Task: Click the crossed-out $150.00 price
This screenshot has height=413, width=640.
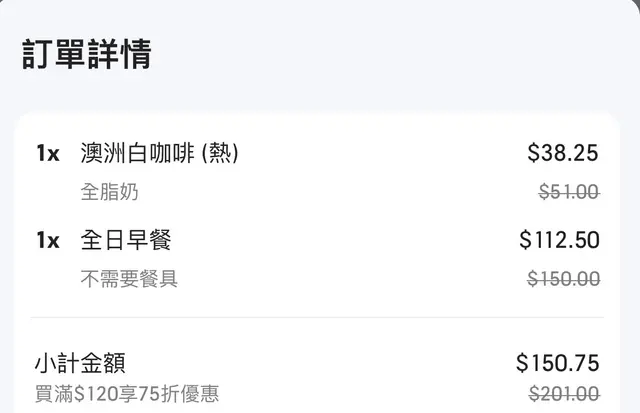Action: (564, 279)
